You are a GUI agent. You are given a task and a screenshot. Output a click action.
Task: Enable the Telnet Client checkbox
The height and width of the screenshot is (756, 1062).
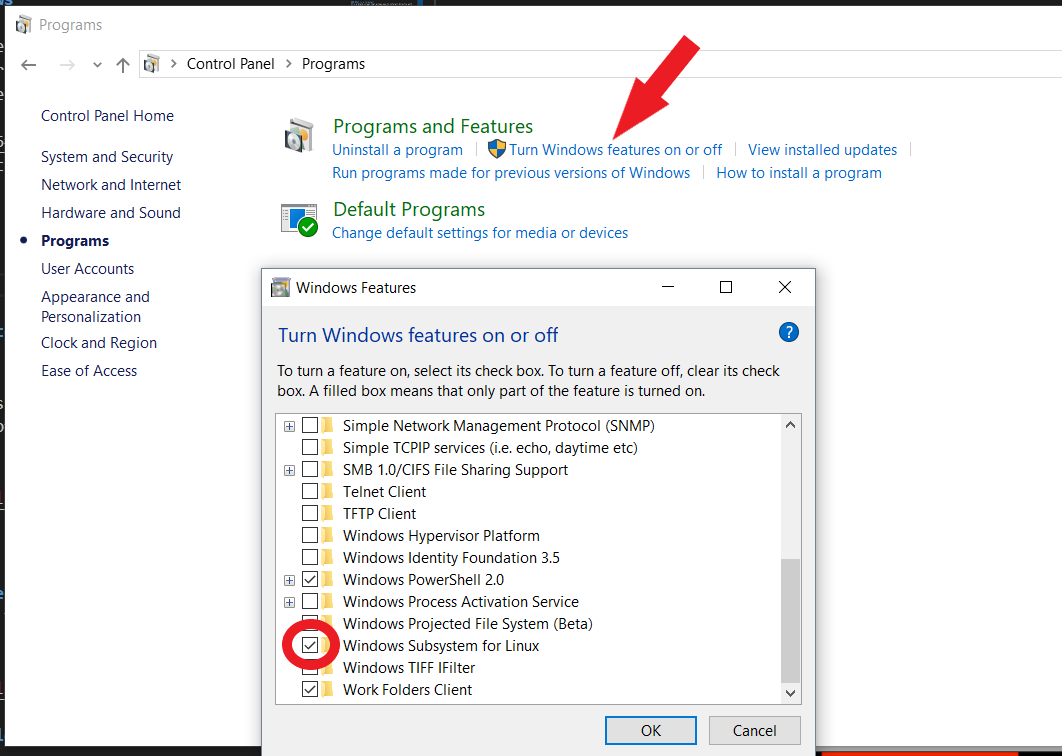pos(310,492)
